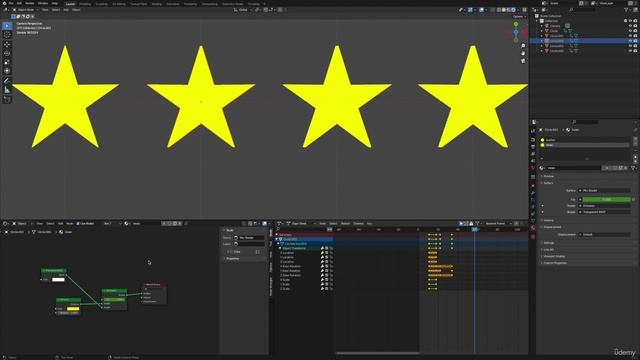Select the Rotate tool
This screenshot has width=640, height=360.
click(7, 53)
